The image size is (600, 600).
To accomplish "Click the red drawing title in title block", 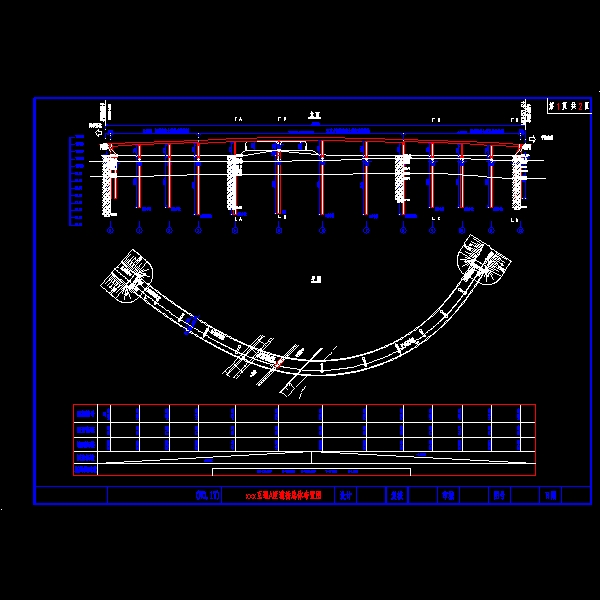I will (x=283, y=496).
